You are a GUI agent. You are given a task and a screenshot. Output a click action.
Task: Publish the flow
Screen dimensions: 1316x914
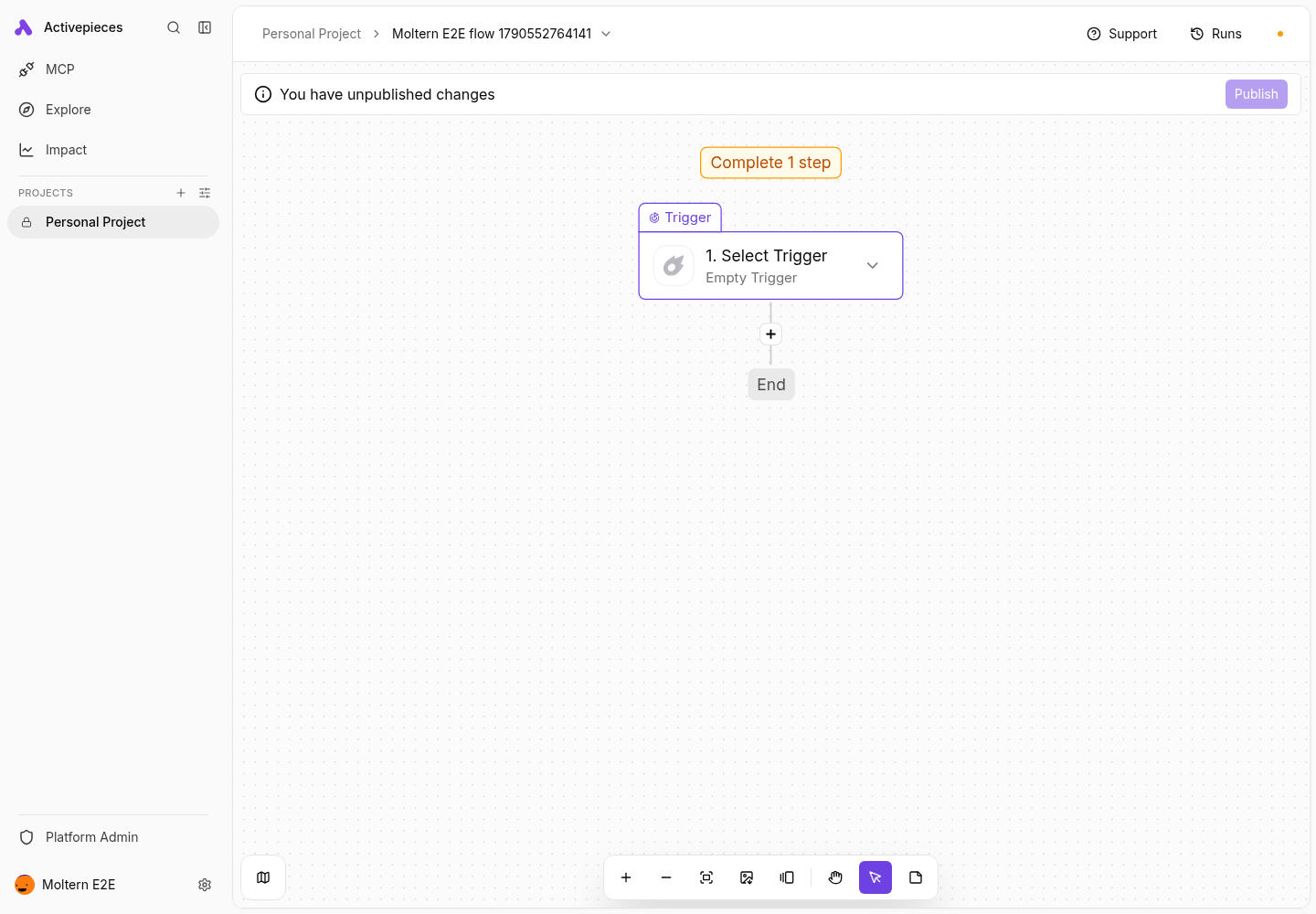click(1257, 94)
